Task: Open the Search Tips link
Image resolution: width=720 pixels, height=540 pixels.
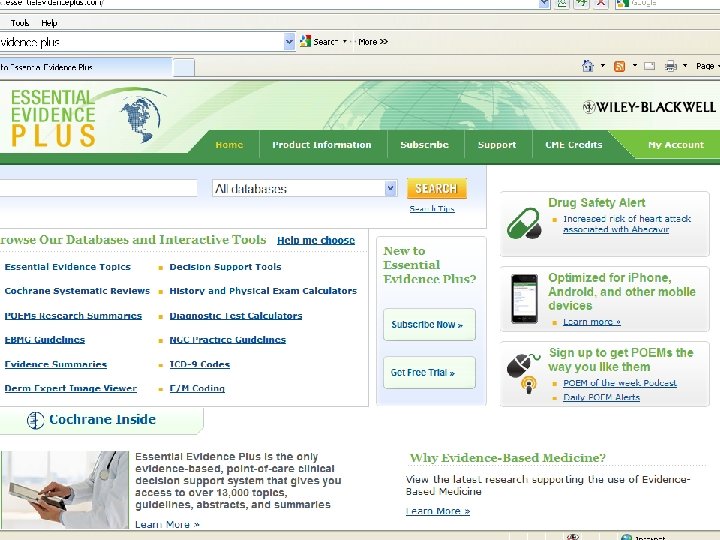Action: [432, 209]
